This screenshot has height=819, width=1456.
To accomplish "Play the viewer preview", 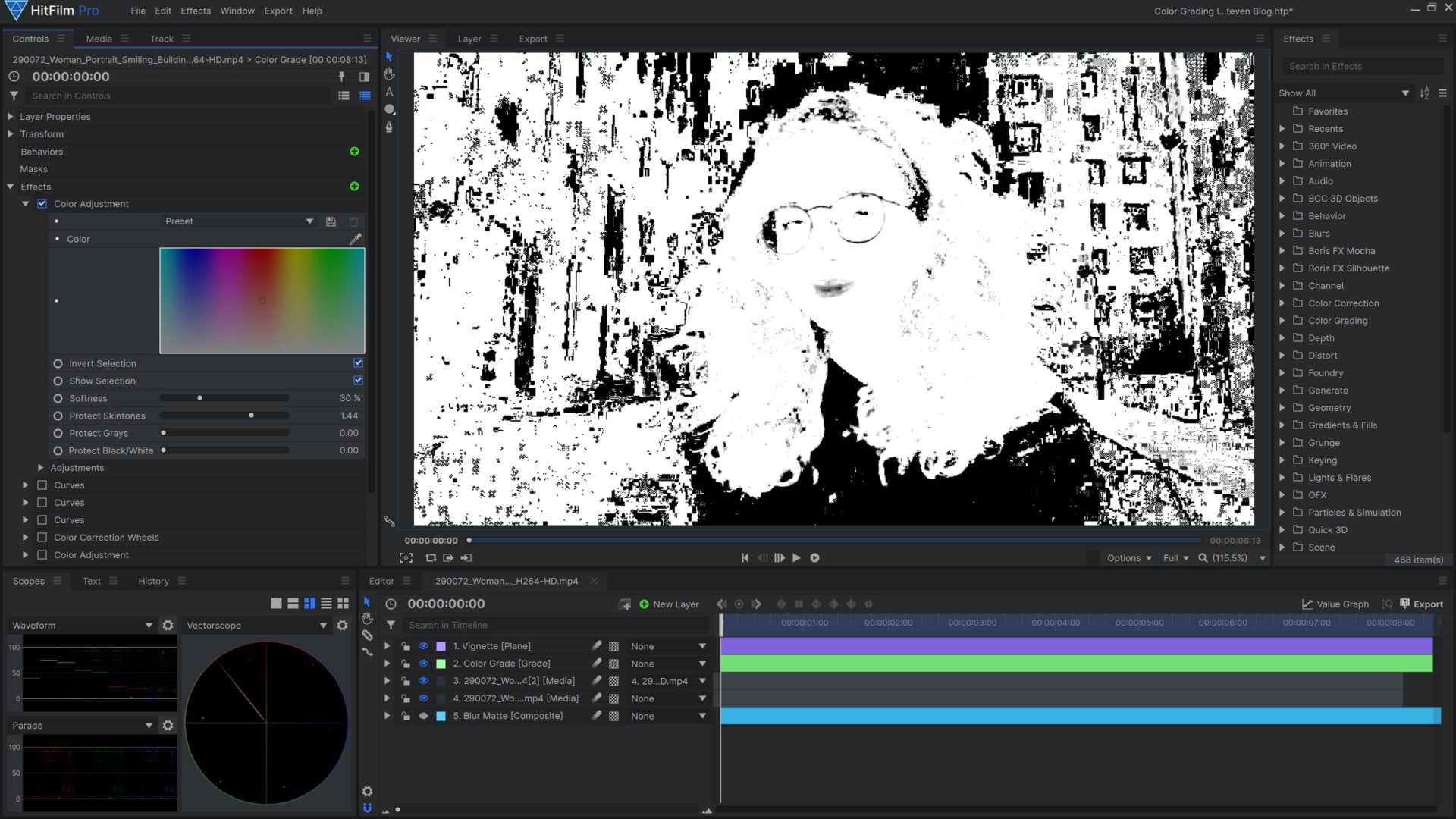I will click(797, 558).
